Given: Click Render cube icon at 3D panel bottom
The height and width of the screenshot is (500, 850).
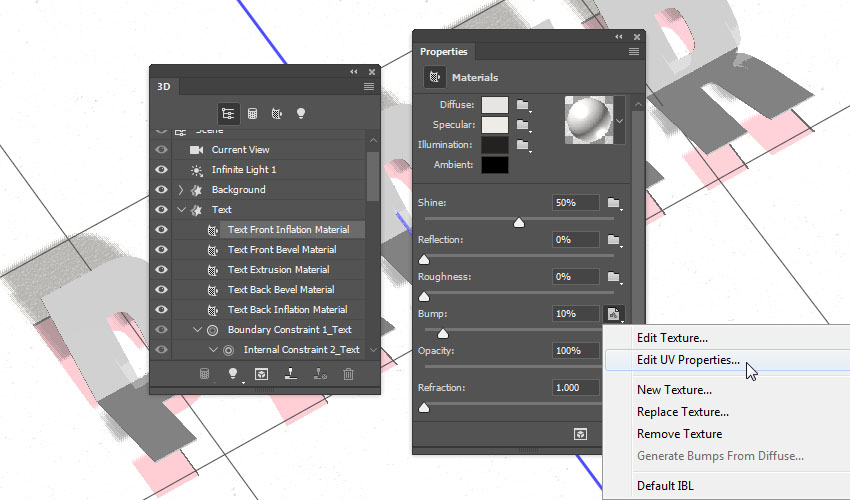Looking at the screenshot, I should 261,374.
